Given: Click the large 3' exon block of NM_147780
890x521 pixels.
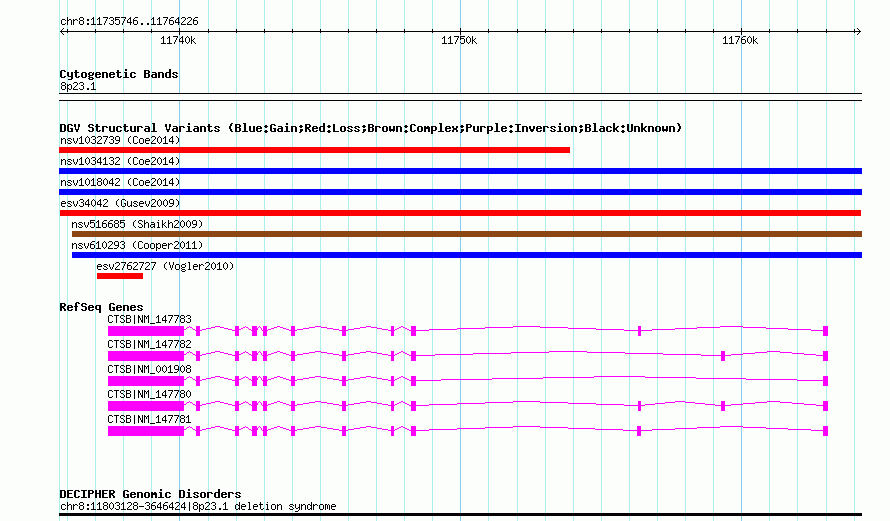Looking at the screenshot, I should pyautogui.click(x=146, y=406).
